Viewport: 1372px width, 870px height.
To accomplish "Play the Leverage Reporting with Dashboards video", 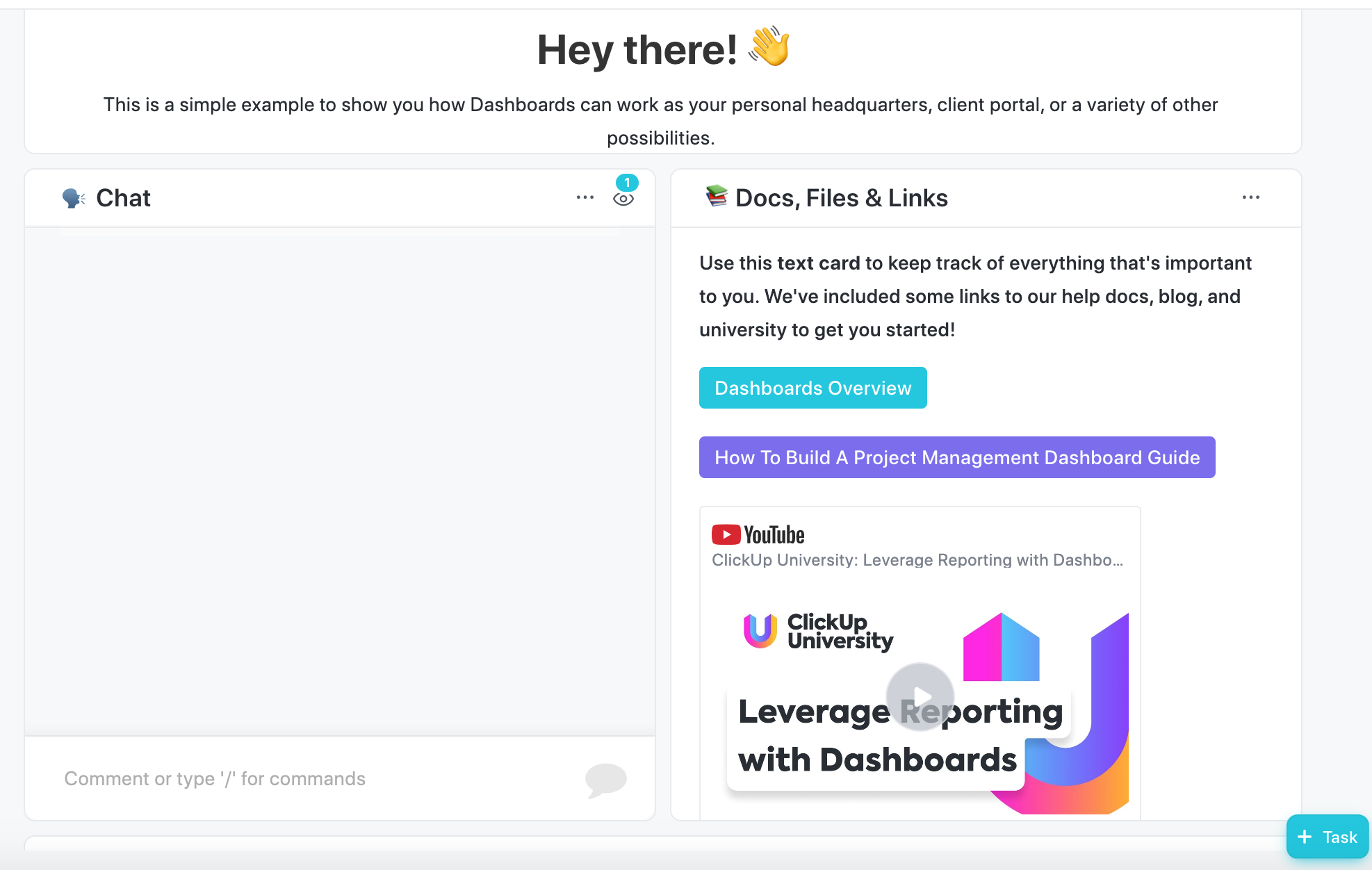I will coord(920,696).
